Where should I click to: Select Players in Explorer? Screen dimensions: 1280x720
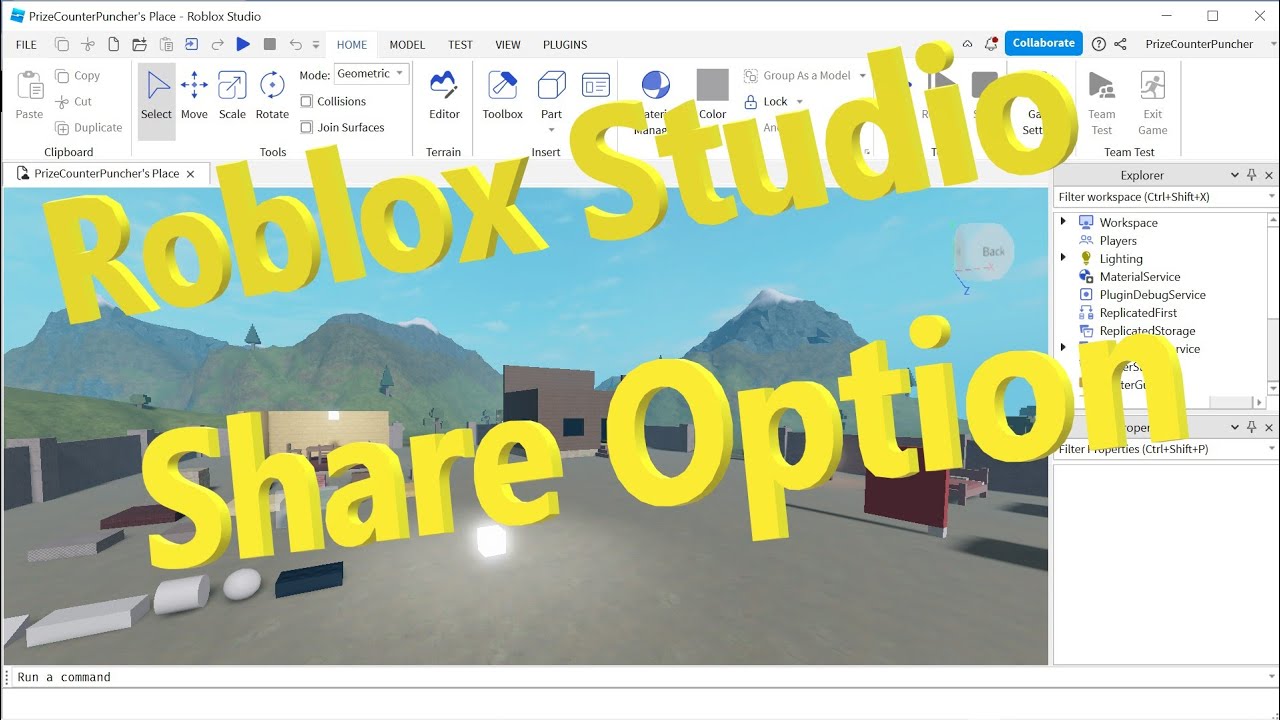(1118, 240)
